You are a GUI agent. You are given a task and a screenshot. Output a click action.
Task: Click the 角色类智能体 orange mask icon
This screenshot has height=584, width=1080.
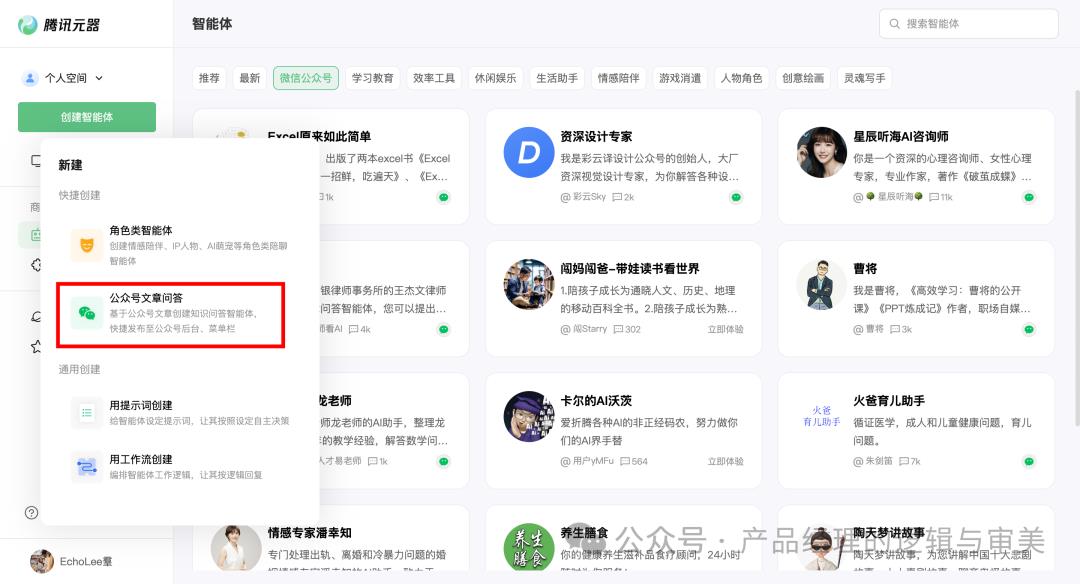pyautogui.click(x=87, y=245)
